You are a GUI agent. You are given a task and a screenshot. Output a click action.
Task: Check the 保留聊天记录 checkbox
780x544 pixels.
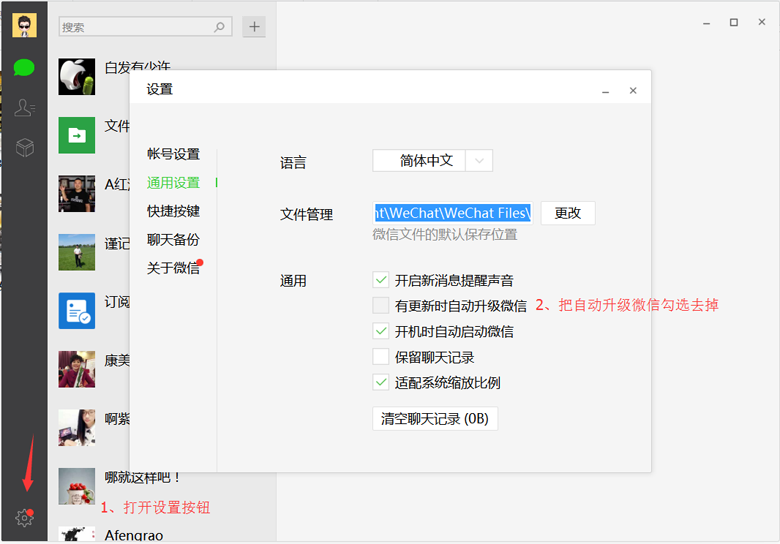tap(381, 357)
